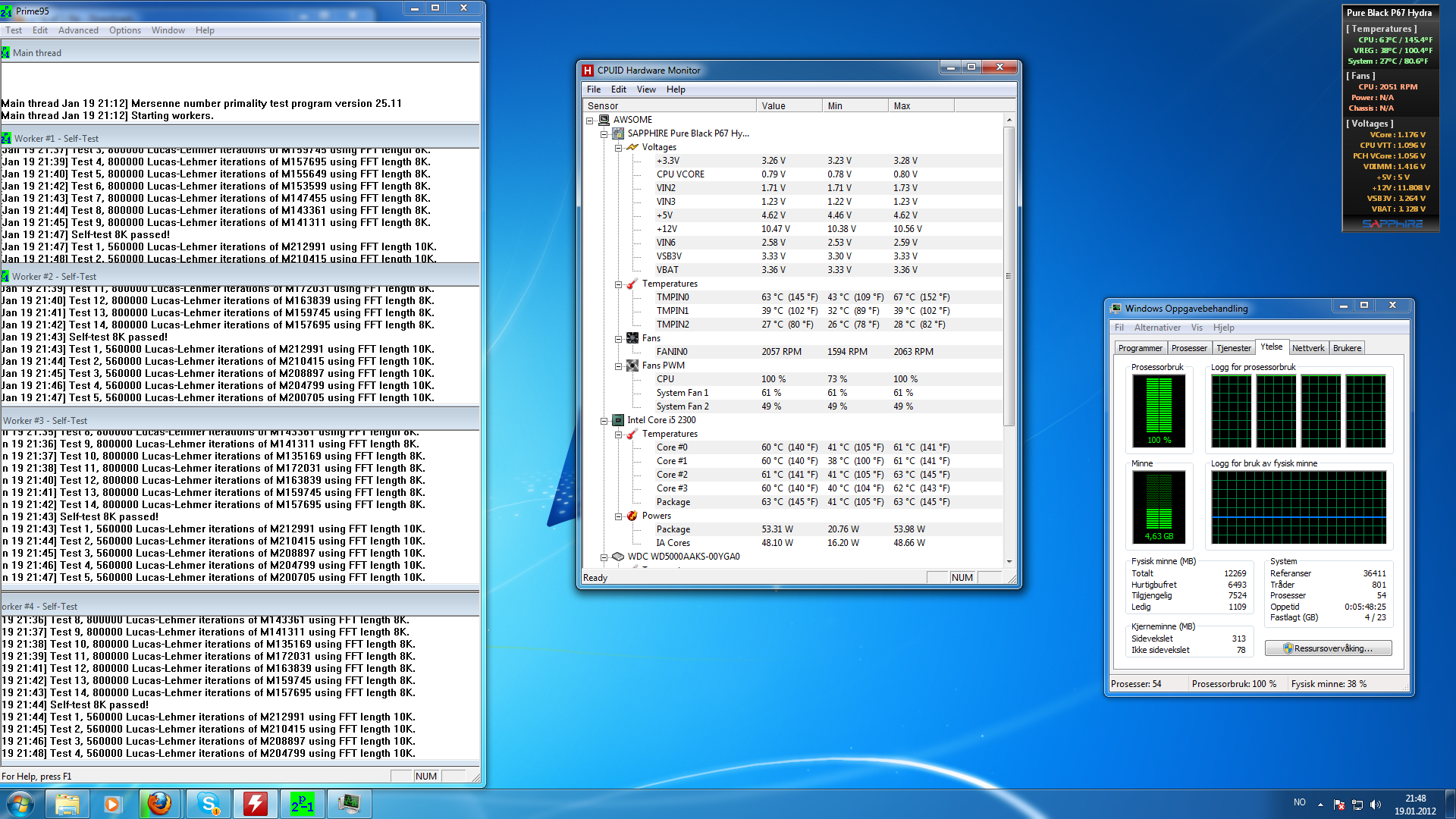Collapse the SAPPHIRE Pure Black P67 node
The image size is (1456, 819).
pyautogui.click(x=604, y=134)
